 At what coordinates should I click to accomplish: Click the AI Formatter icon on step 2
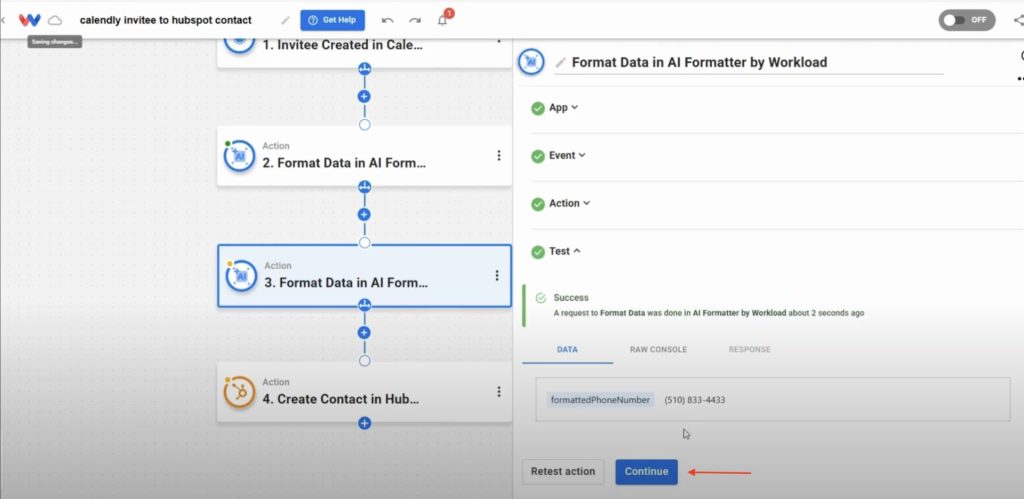click(240, 156)
